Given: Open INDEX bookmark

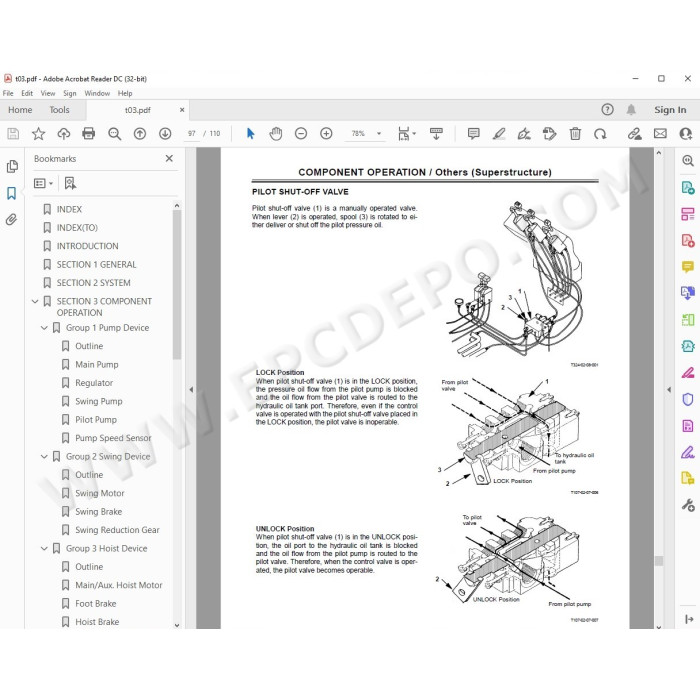Looking at the screenshot, I should [x=69, y=209].
